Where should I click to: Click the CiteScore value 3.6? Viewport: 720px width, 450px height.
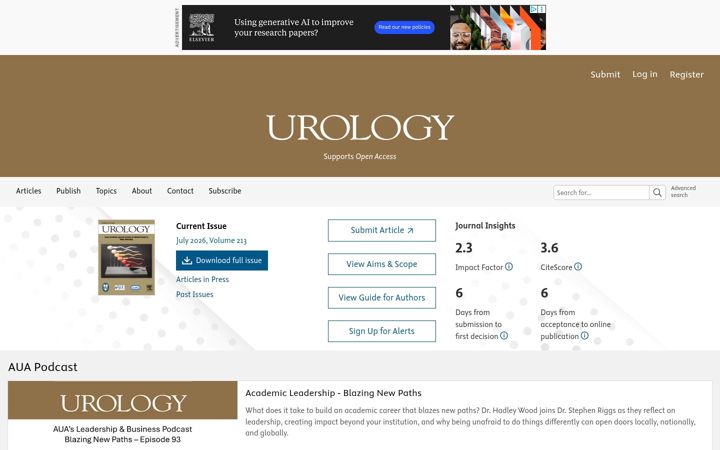pyautogui.click(x=549, y=248)
